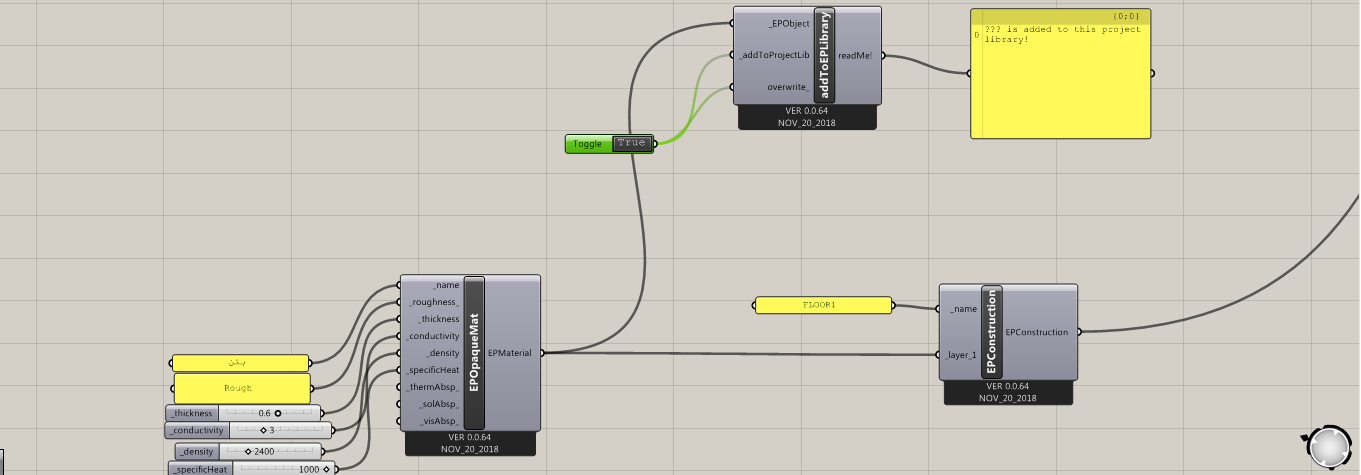Click the True value on the Toggle
Image resolution: width=1361 pixels, height=475 pixels.
[632, 143]
